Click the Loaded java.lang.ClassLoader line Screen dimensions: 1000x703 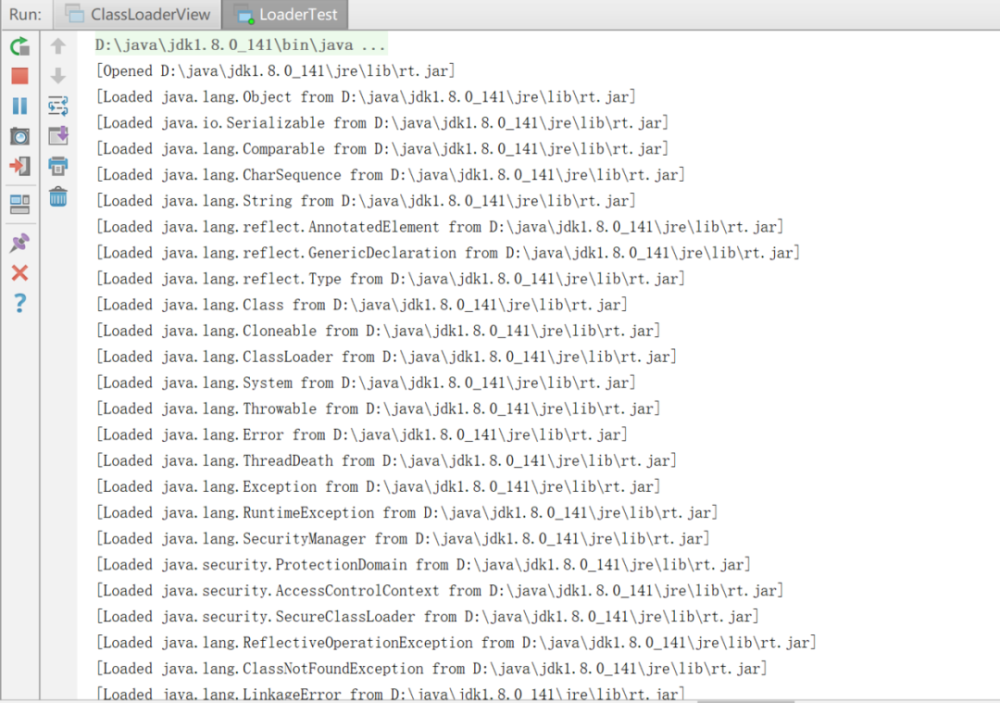pos(386,357)
